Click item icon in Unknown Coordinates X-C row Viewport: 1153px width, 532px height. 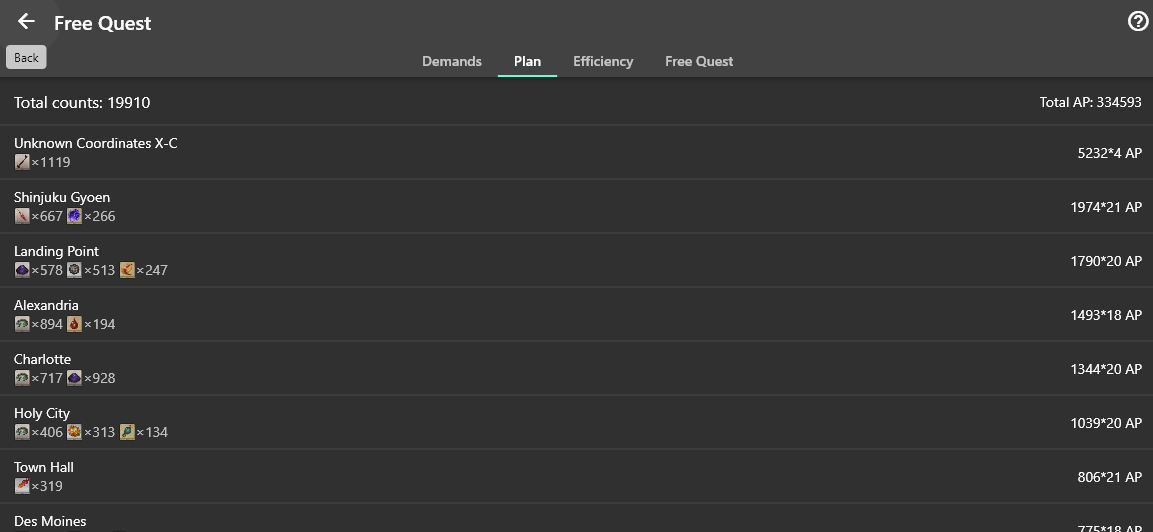22,162
